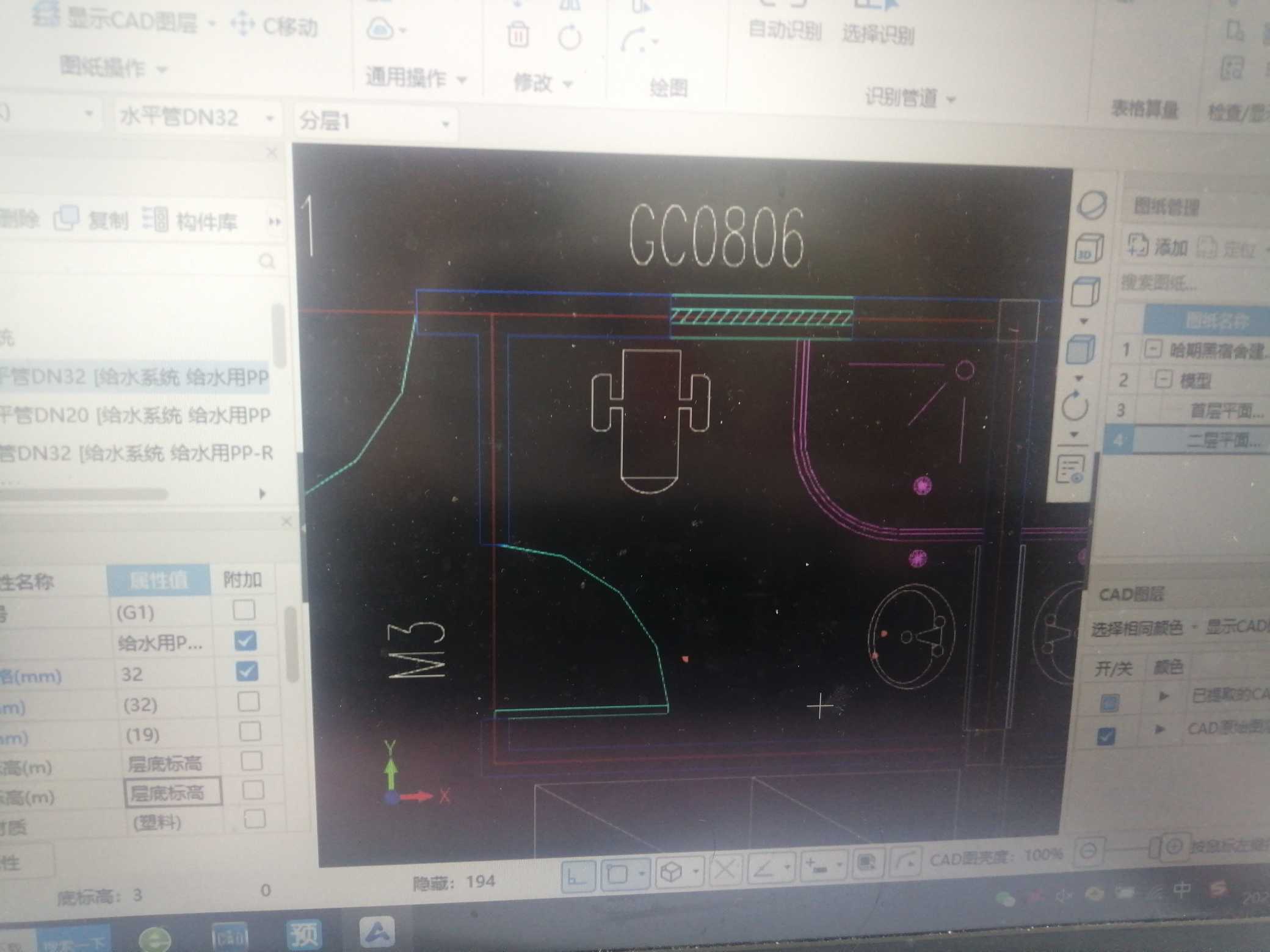Click the 3D box icon in status bar

coord(671,871)
